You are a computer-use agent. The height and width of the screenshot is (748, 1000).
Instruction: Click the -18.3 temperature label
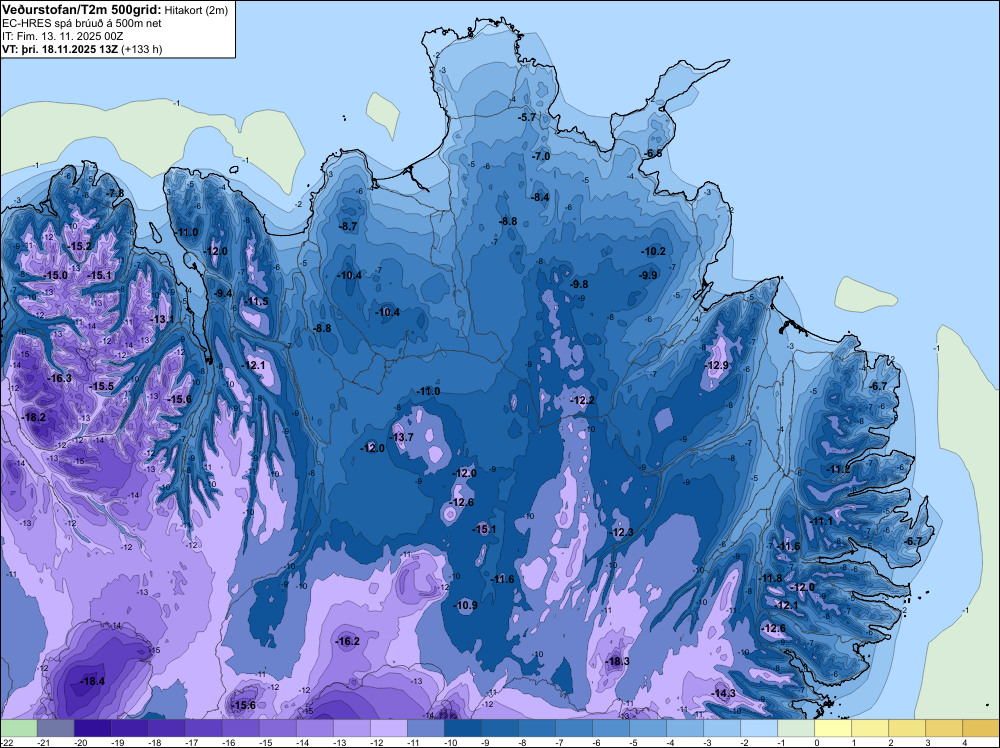(617, 661)
